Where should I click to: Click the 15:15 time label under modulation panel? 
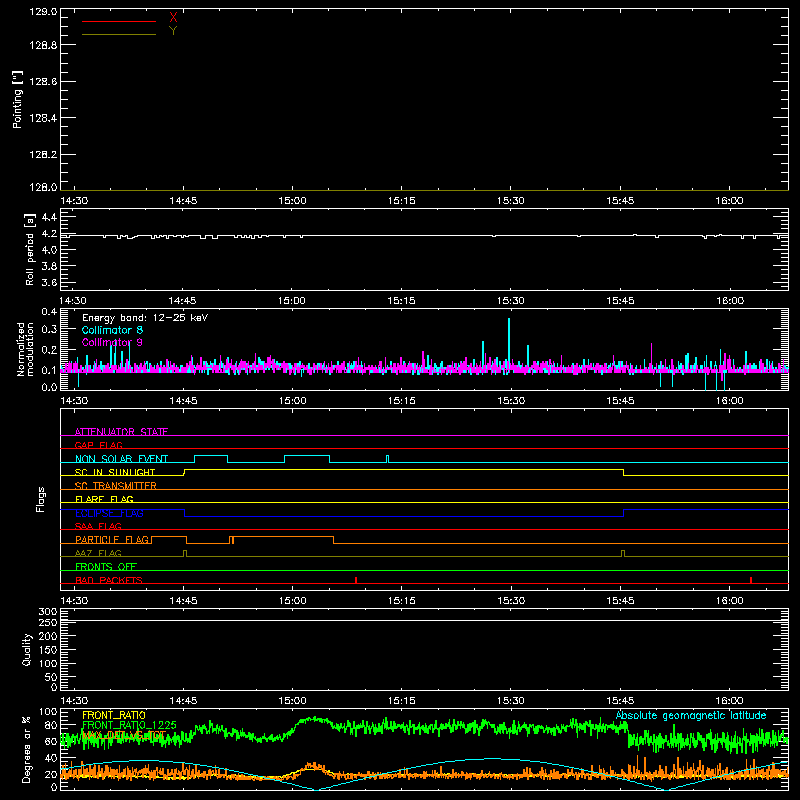tap(402, 401)
